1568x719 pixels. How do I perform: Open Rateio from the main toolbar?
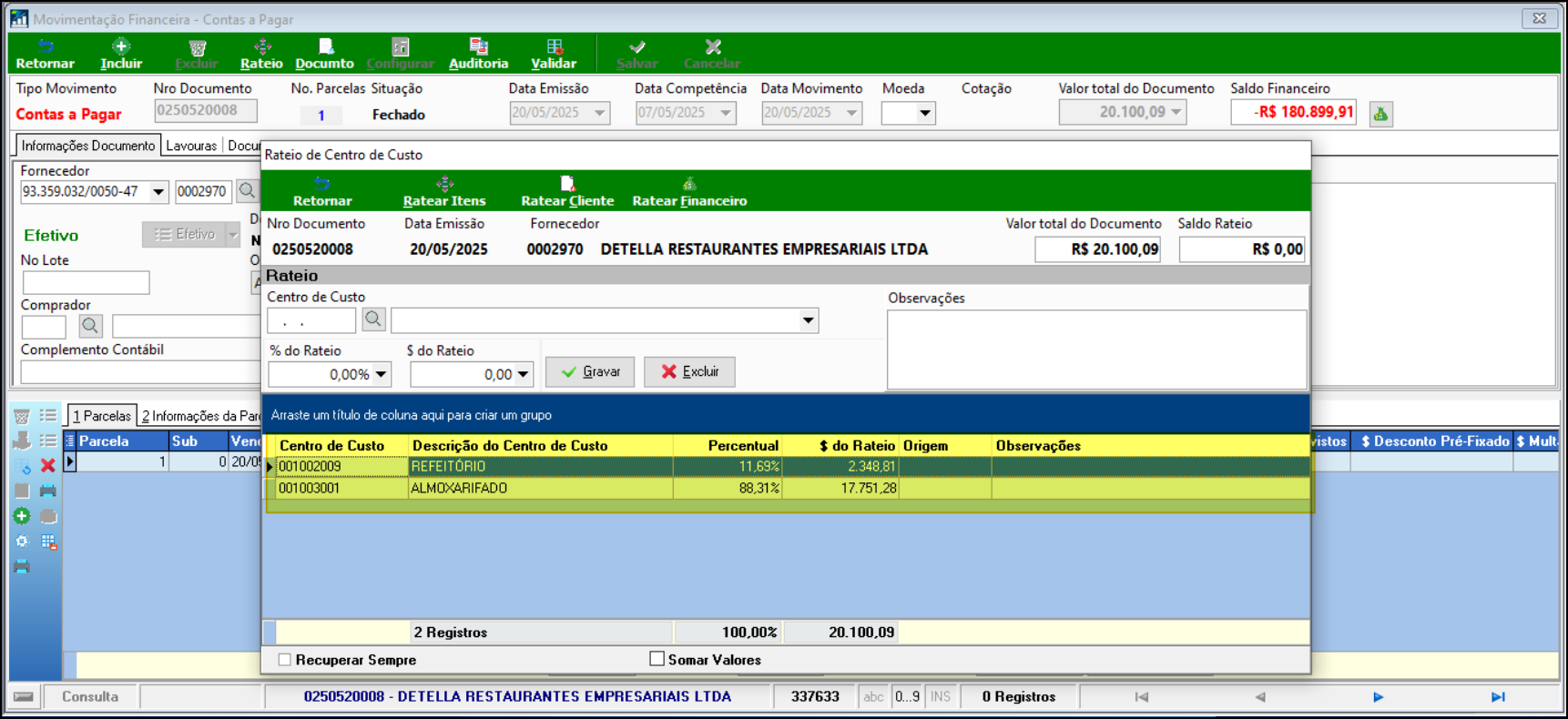click(x=261, y=54)
